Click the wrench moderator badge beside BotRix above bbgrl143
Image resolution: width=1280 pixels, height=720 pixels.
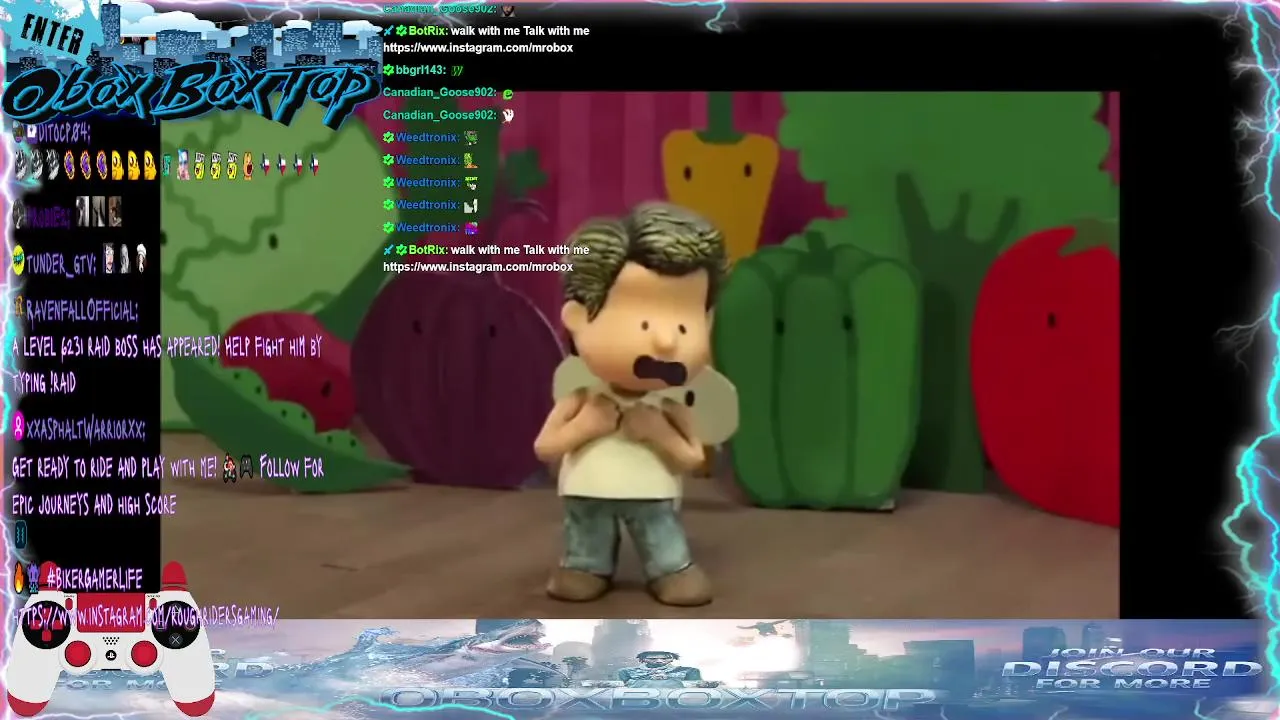click(x=389, y=31)
